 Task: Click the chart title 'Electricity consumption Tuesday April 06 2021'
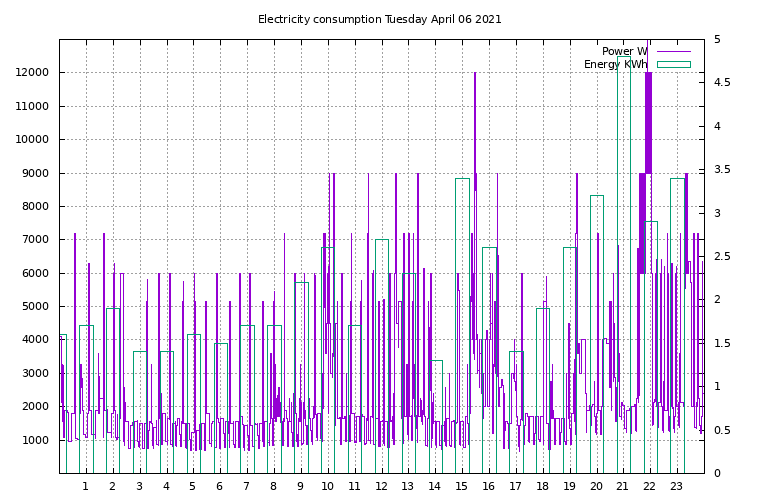click(380, 20)
